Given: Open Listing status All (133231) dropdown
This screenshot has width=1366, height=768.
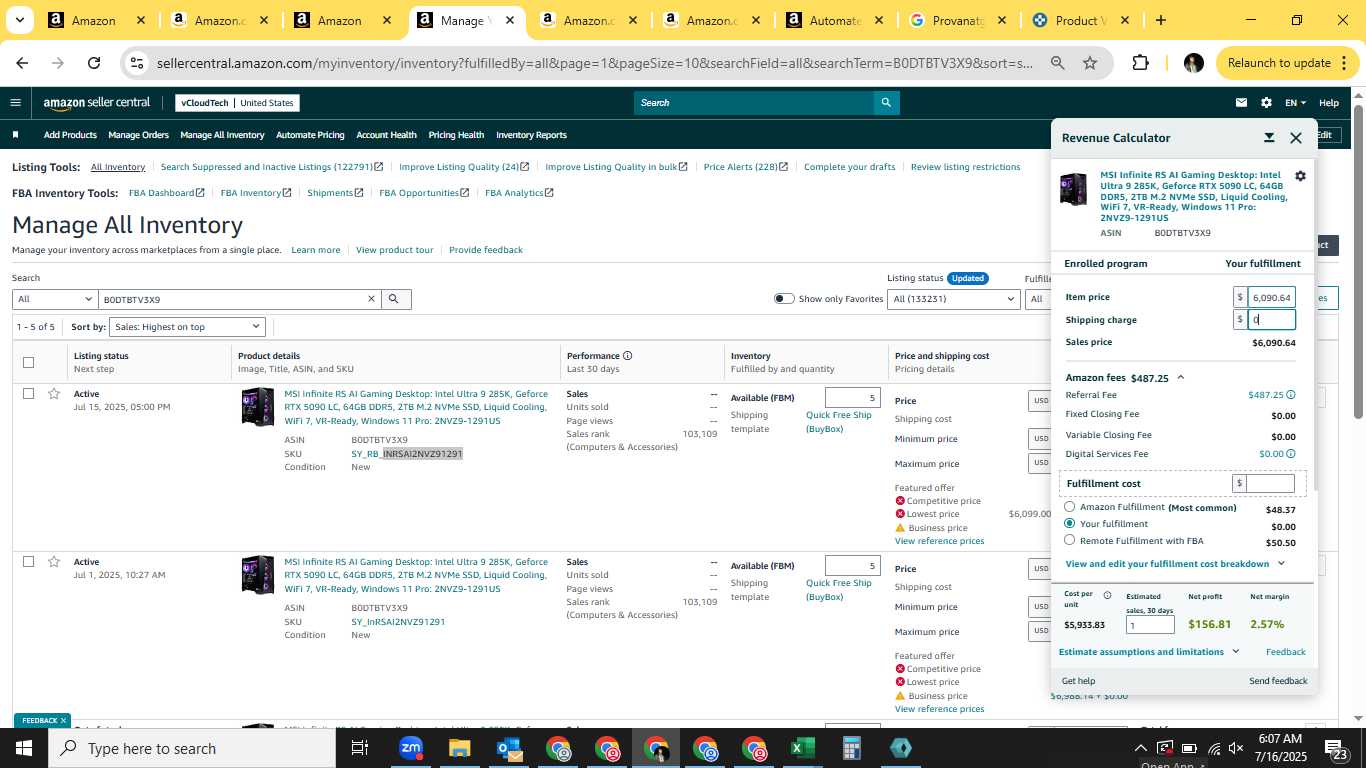Looking at the screenshot, I should point(954,299).
